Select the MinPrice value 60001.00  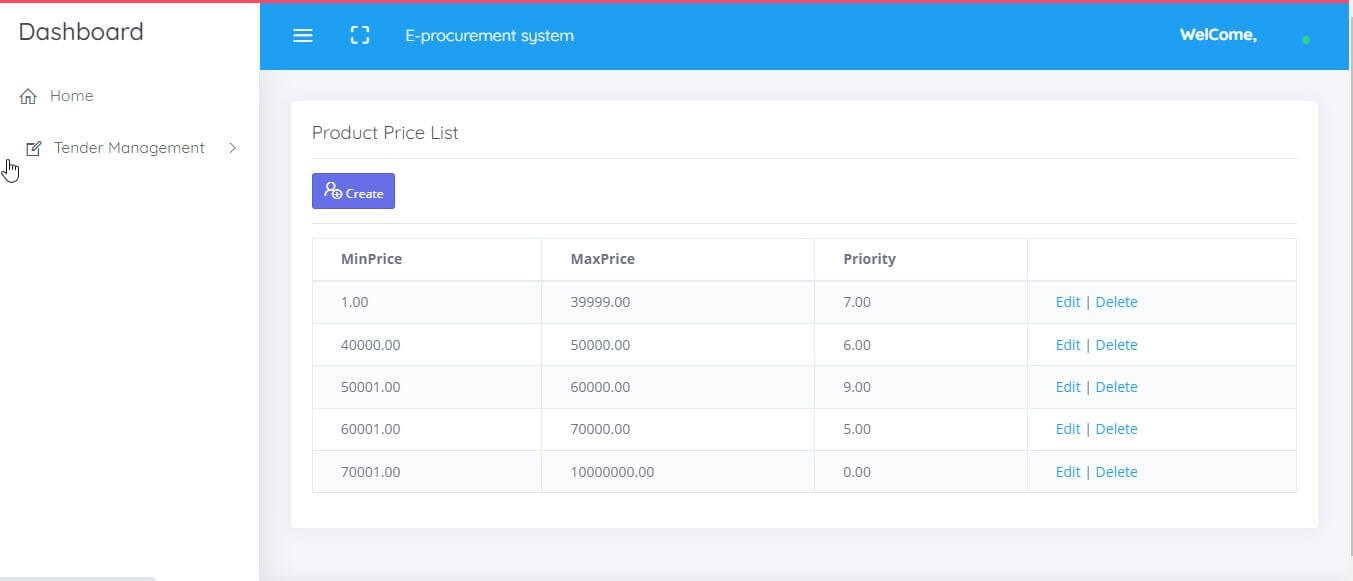(370, 429)
